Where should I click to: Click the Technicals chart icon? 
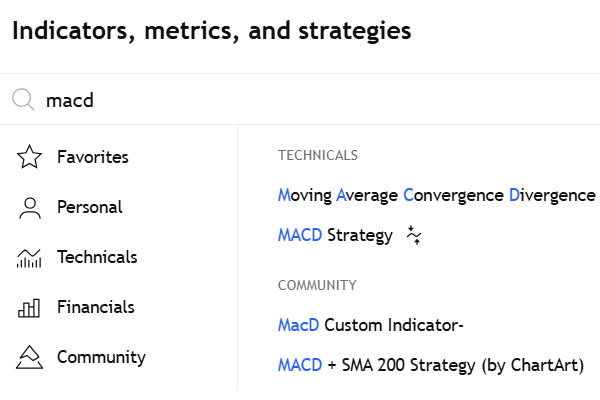[30, 258]
